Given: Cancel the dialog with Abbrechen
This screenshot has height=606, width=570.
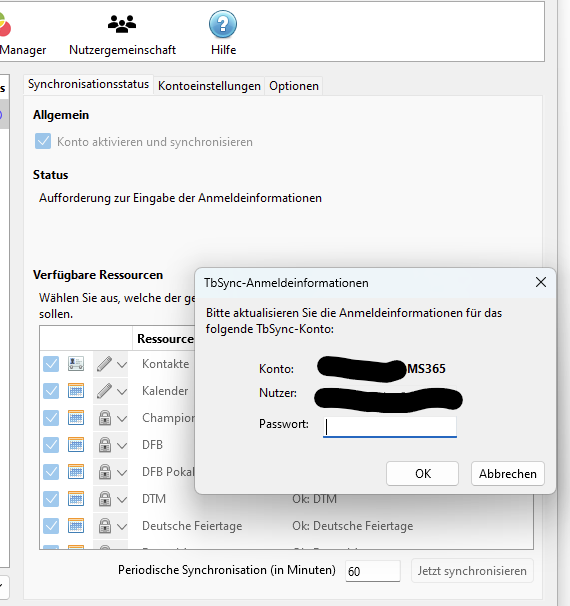Looking at the screenshot, I should click(x=508, y=473).
